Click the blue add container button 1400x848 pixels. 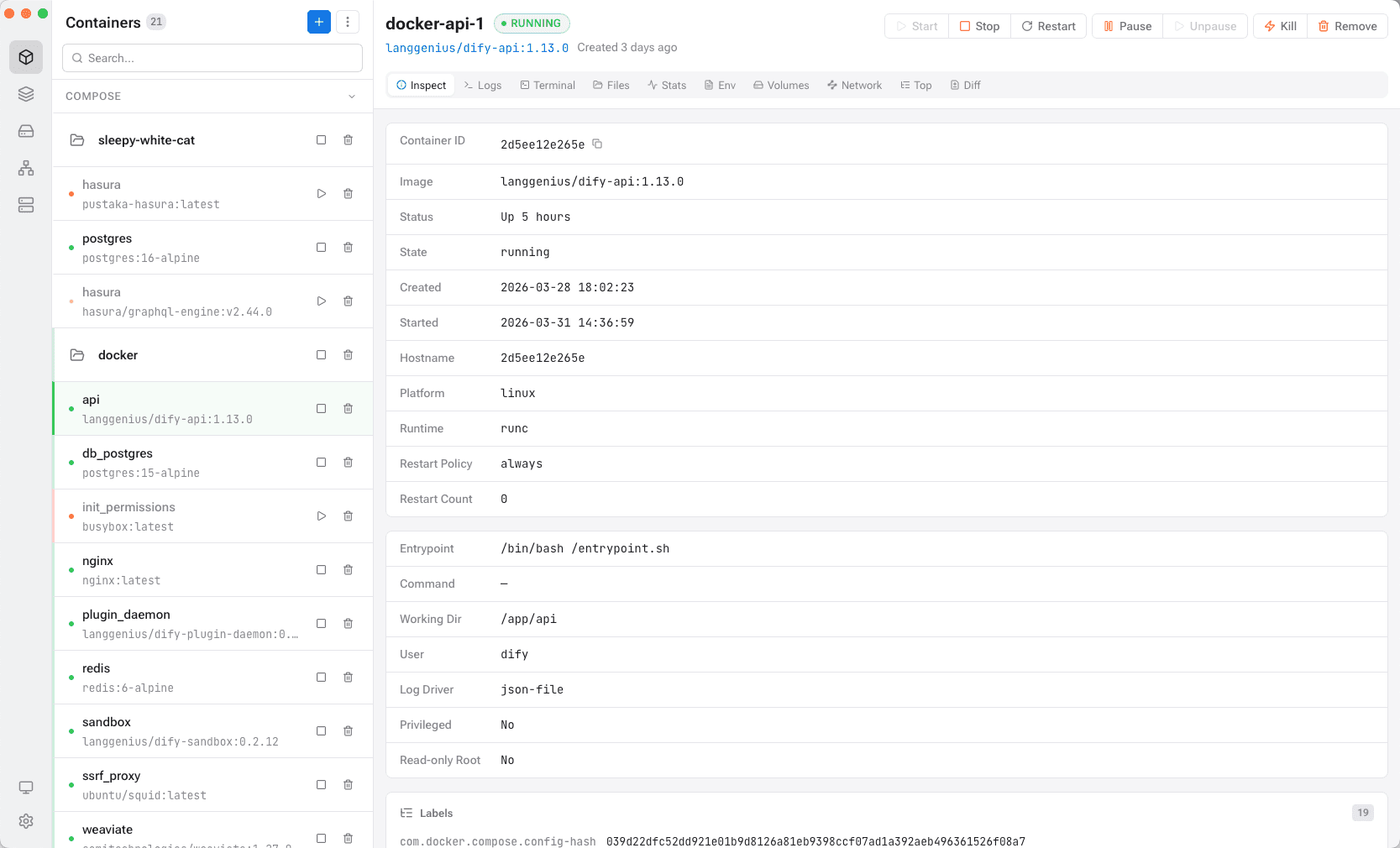click(319, 22)
